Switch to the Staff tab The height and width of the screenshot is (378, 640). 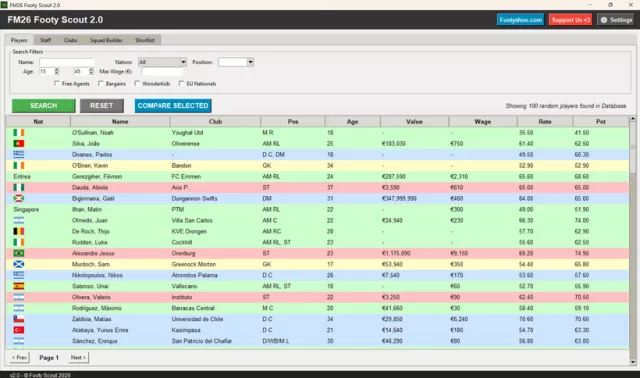point(45,40)
